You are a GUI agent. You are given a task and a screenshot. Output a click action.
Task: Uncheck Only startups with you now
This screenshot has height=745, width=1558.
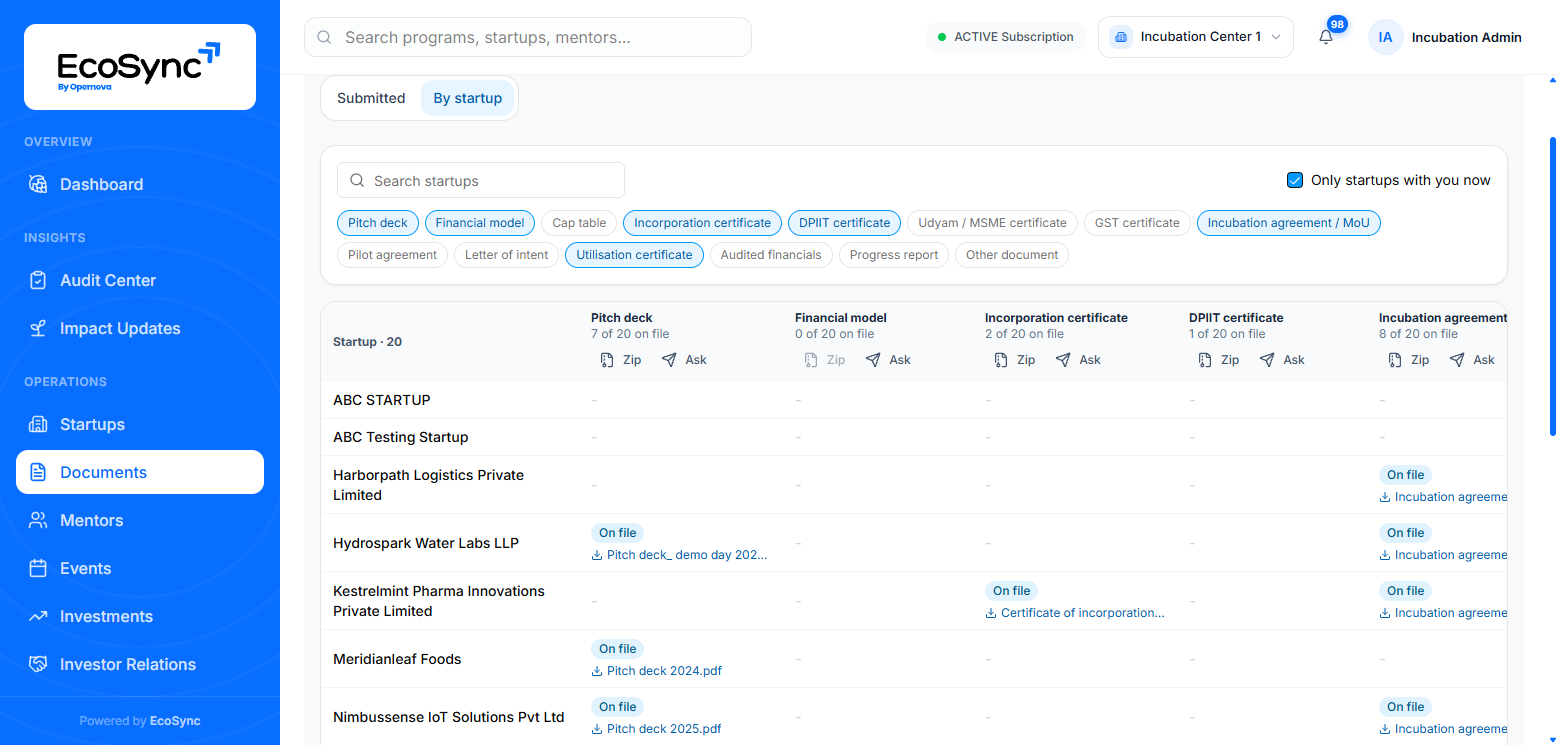[1295, 180]
